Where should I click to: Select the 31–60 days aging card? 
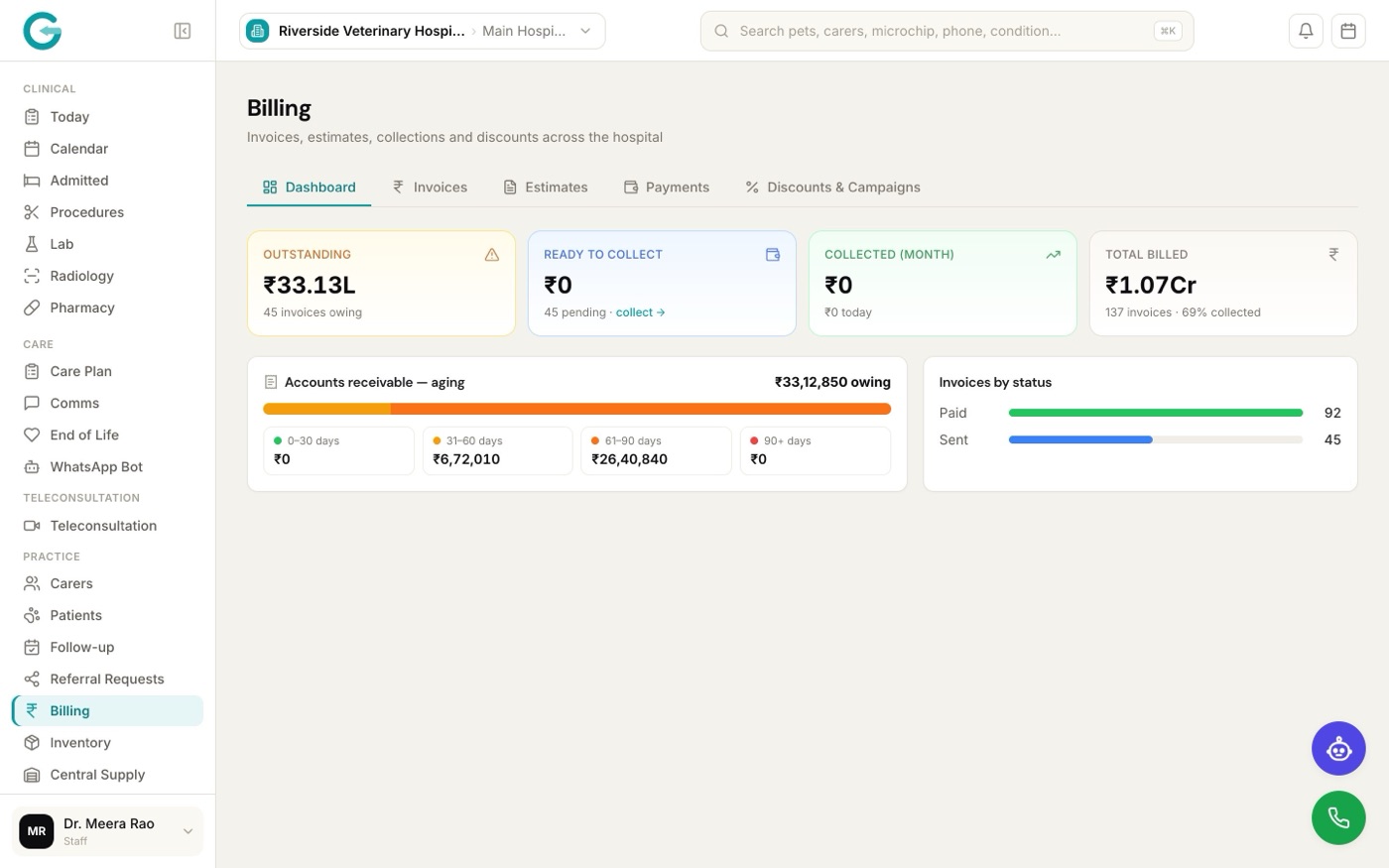[x=497, y=450]
